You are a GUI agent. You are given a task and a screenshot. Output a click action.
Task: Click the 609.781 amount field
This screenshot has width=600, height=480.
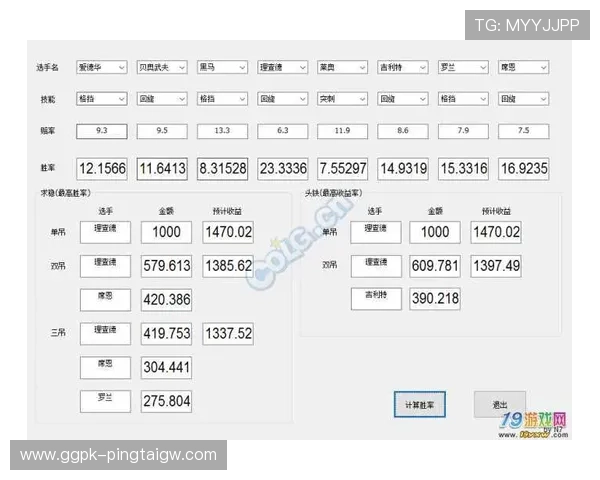pos(435,266)
